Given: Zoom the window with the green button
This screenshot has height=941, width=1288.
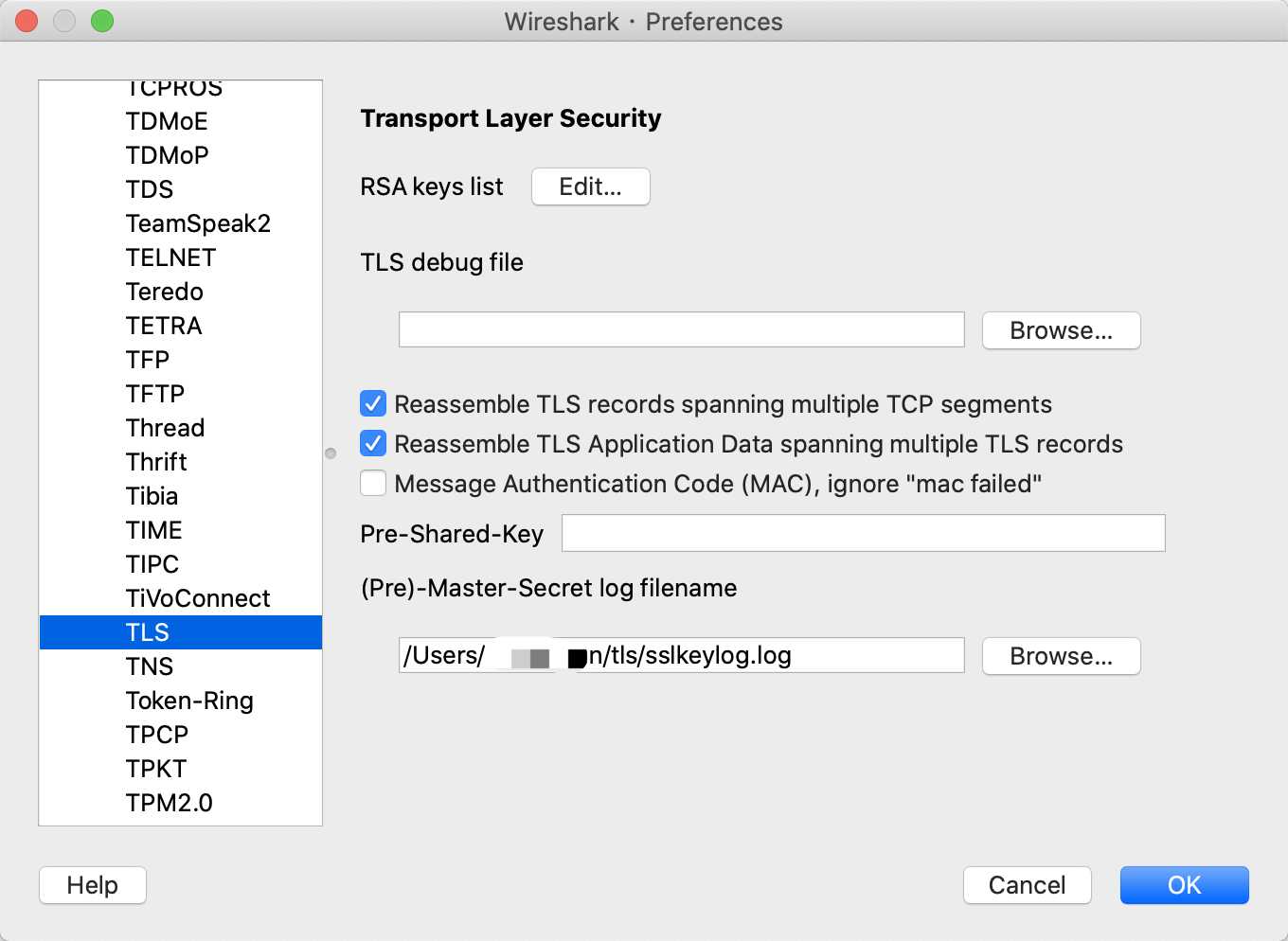Looking at the screenshot, I should pyautogui.click(x=102, y=21).
